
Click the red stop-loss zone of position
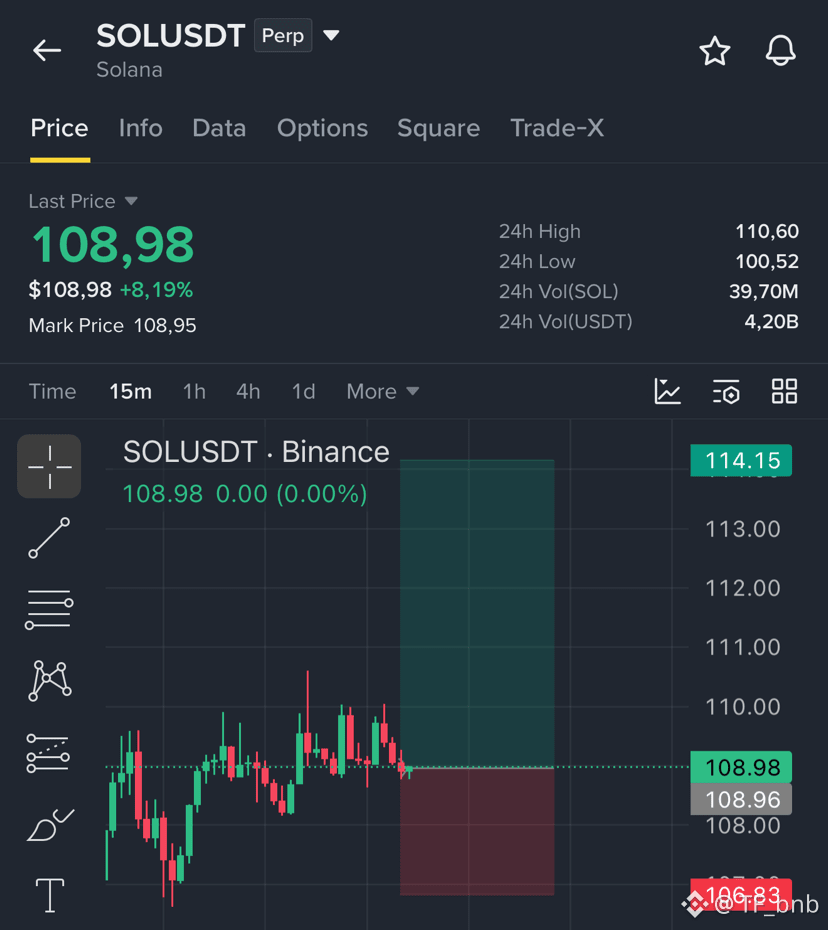coord(477,832)
